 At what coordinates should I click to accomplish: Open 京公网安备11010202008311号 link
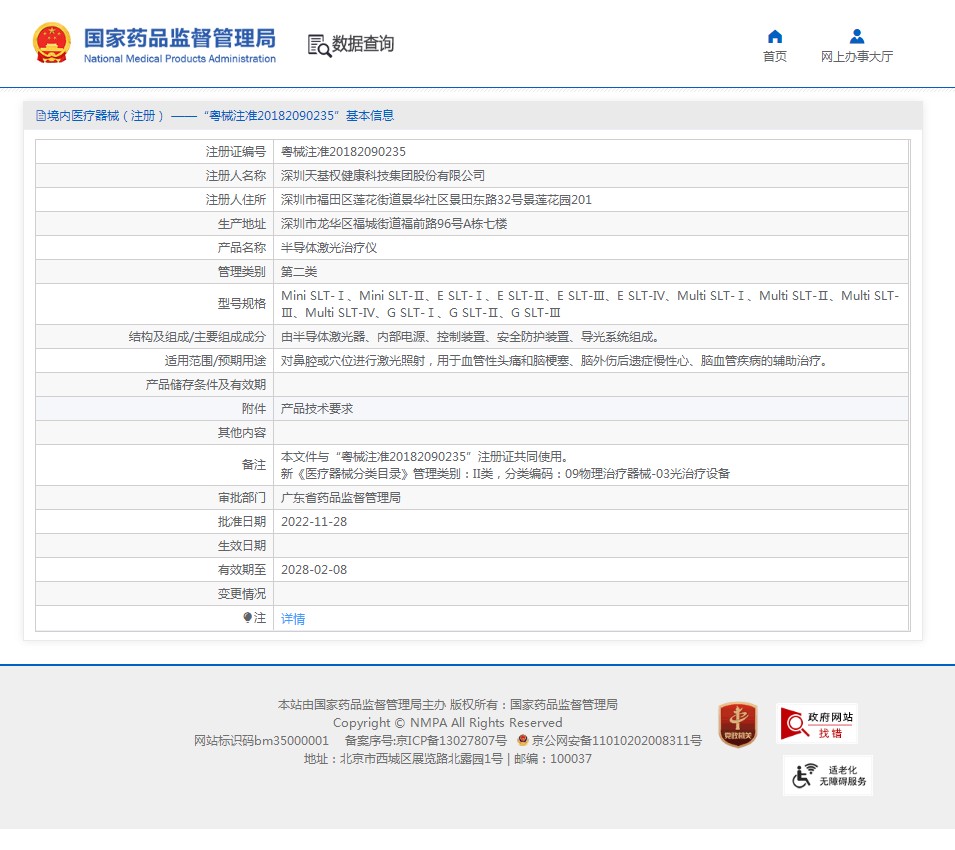click(x=616, y=740)
